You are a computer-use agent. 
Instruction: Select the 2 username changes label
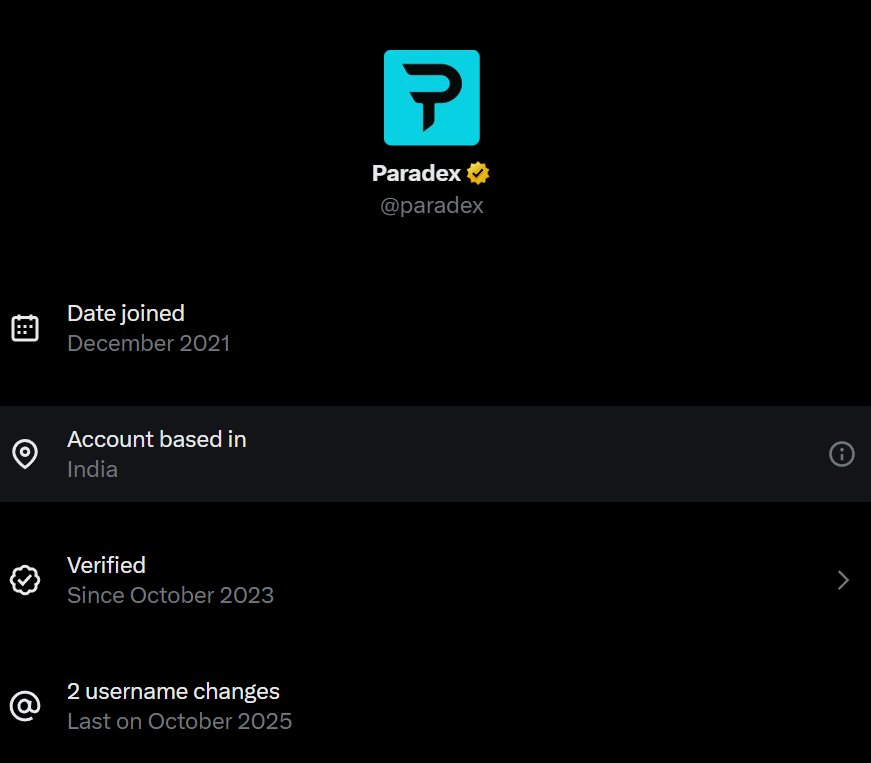tap(173, 691)
